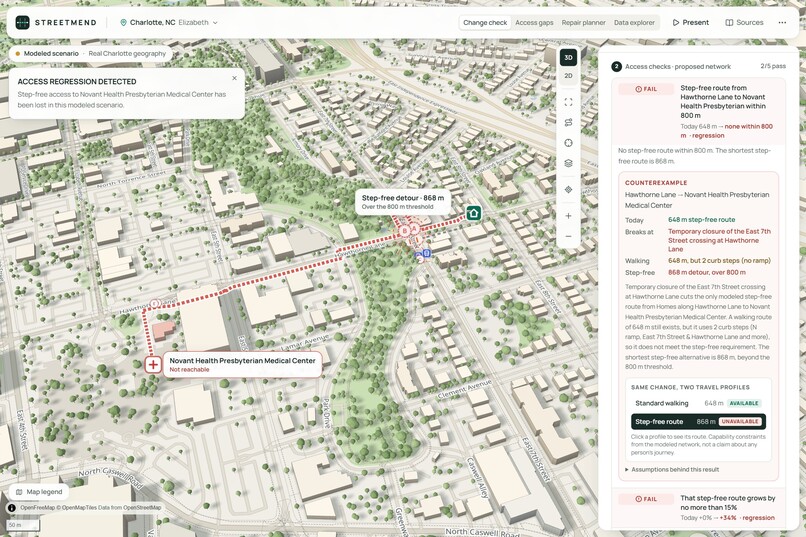Click the Sources book icon
The width and height of the screenshot is (806, 537).
[729, 23]
